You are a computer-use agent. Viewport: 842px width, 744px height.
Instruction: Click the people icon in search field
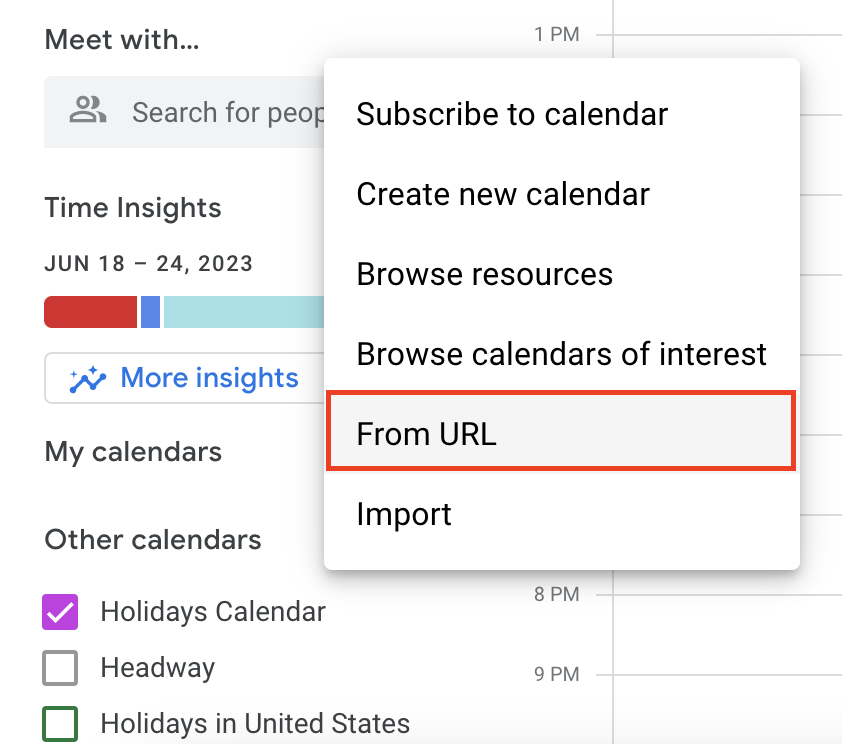(x=88, y=111)
